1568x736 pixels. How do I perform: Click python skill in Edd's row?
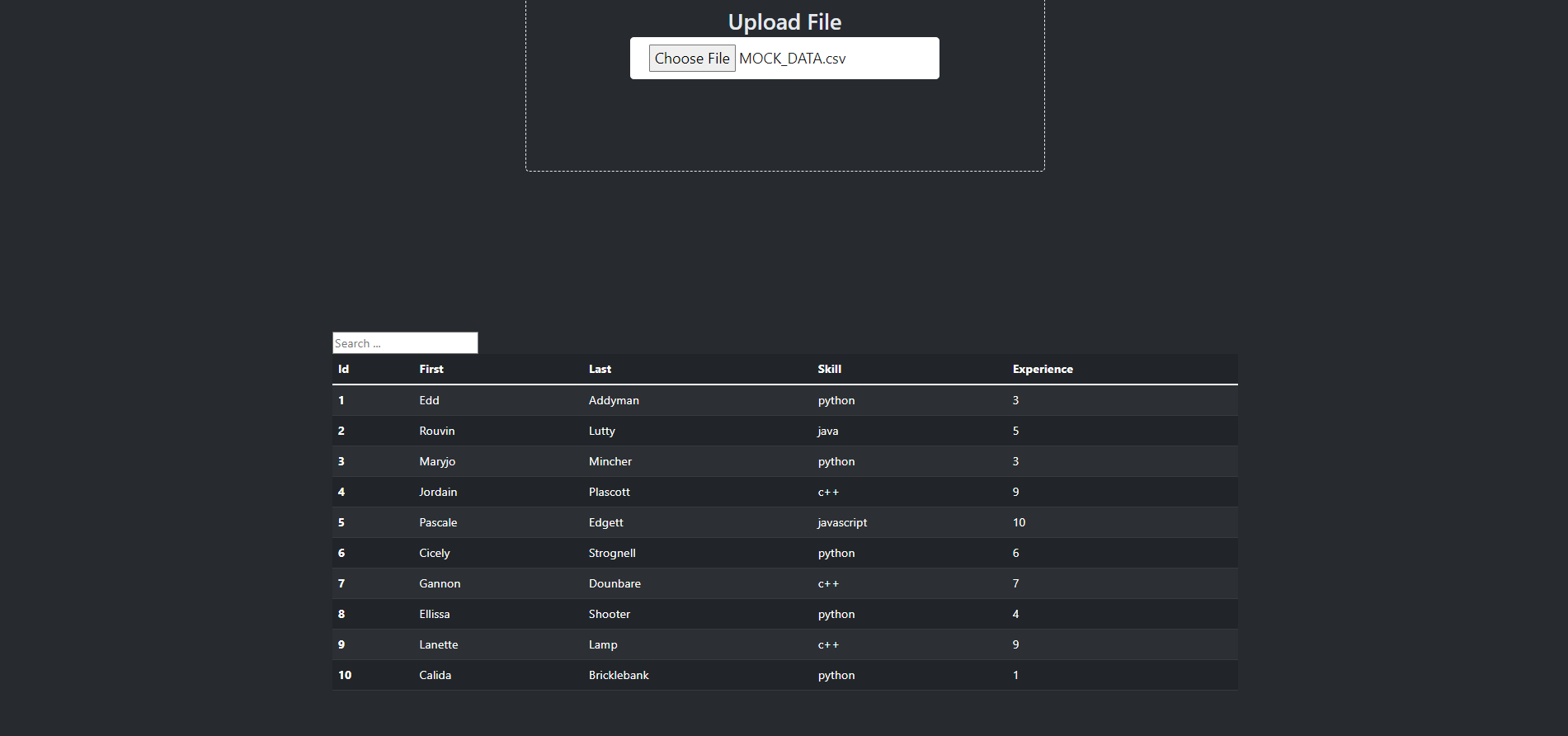(x=836, y=400)
